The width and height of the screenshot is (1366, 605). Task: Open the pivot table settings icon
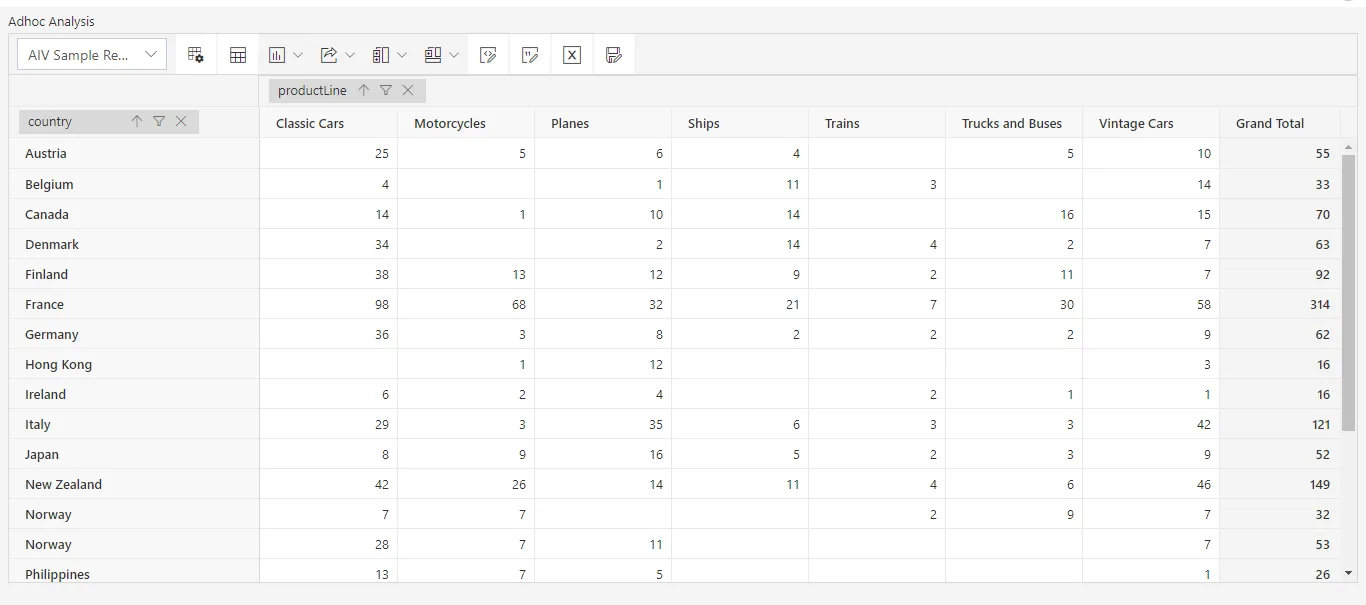pyautogui.click(x=196, y=55)
